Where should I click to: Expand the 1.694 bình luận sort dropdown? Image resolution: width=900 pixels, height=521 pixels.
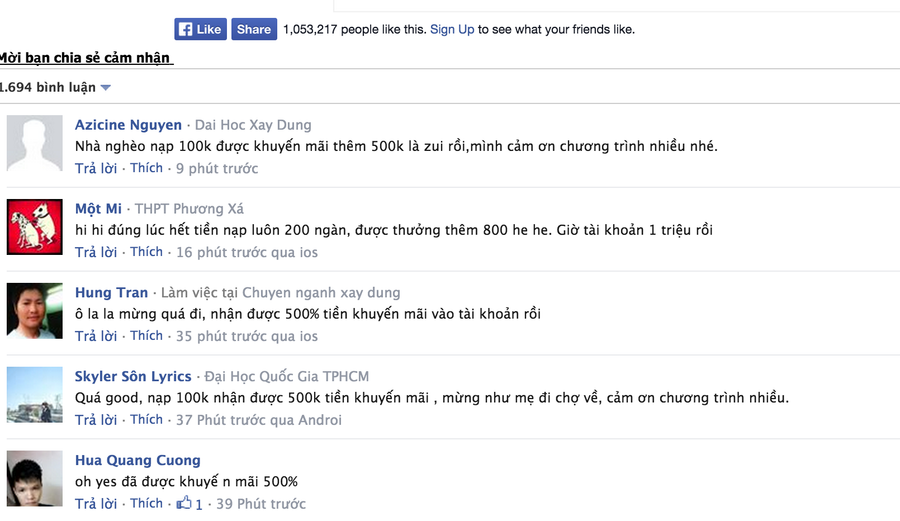click(x=105, y=88)
